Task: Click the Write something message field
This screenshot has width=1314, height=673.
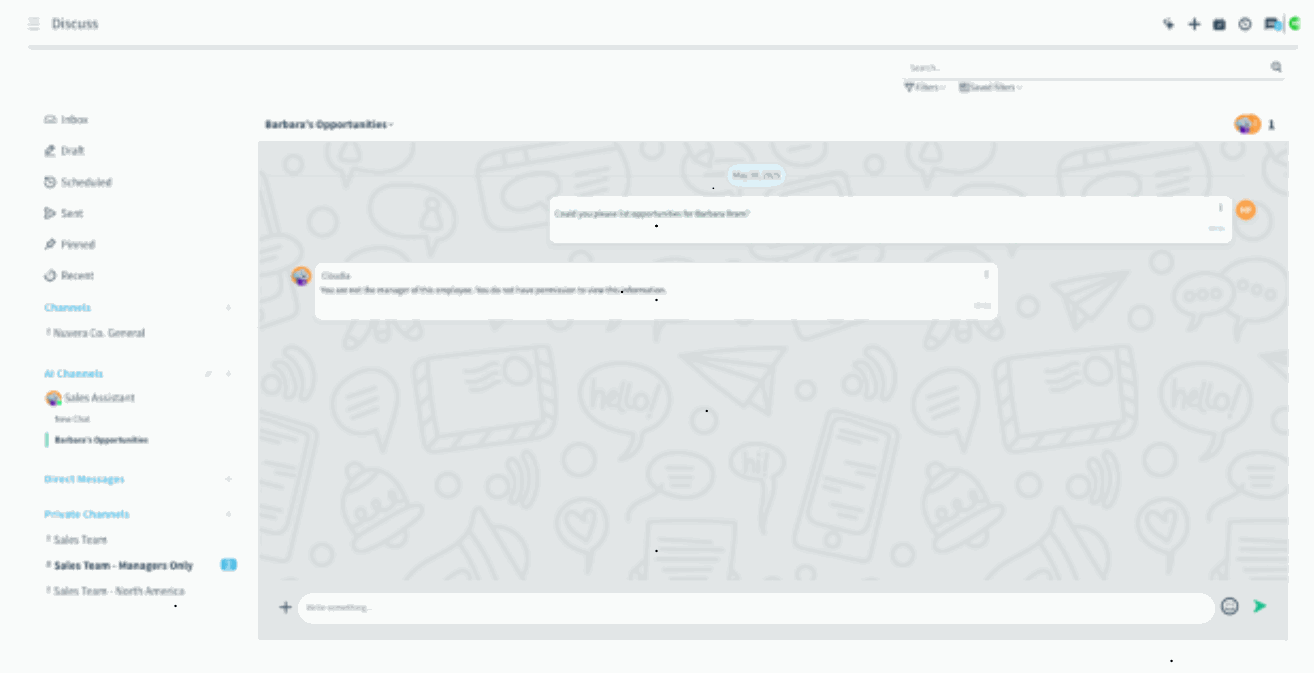Action: [x=755, y=608]
